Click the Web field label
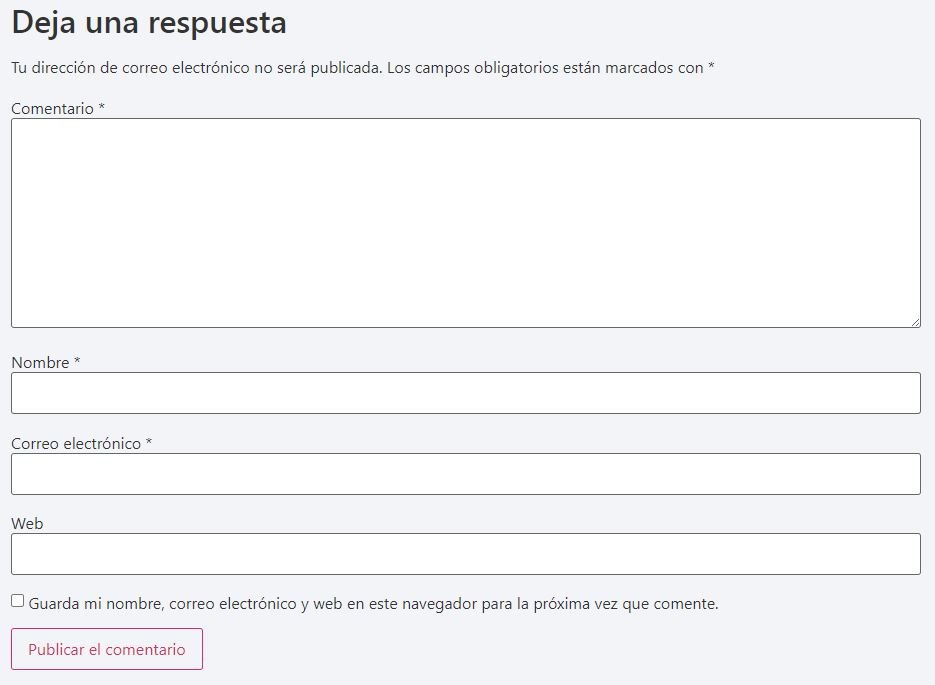Screen dimensions: 935x685 tap(27, 523)
